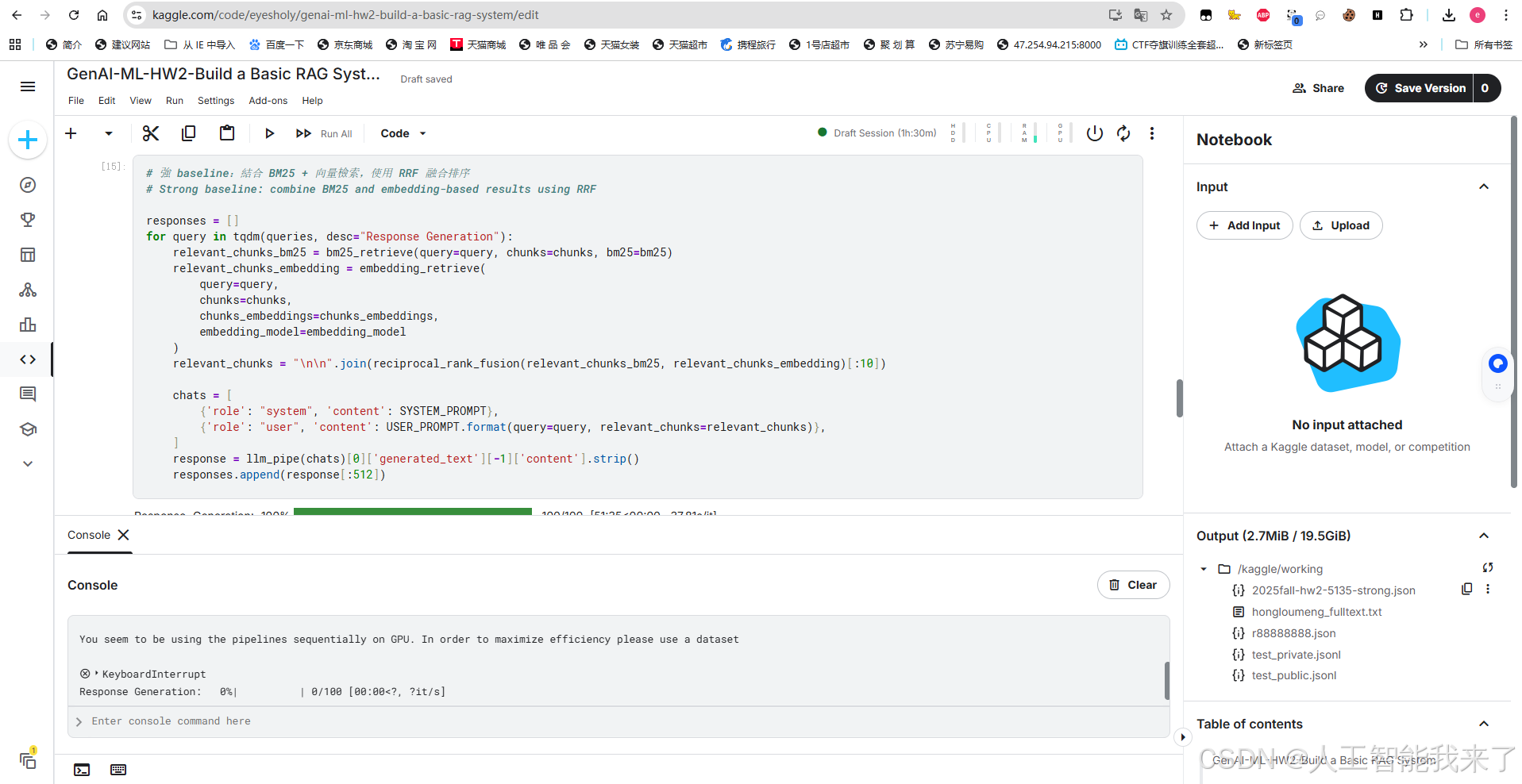Switch to the Settings menu
Screen dimensions: 1522x784
[215, 100]
